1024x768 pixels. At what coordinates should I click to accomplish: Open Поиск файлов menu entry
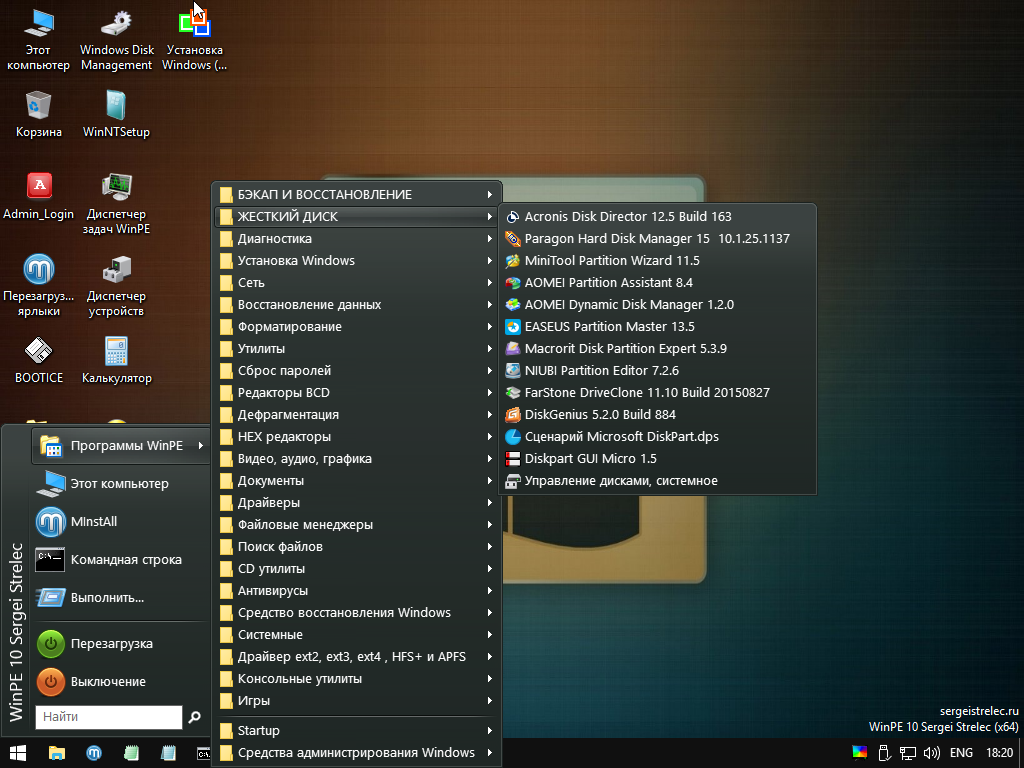(357, 547)
